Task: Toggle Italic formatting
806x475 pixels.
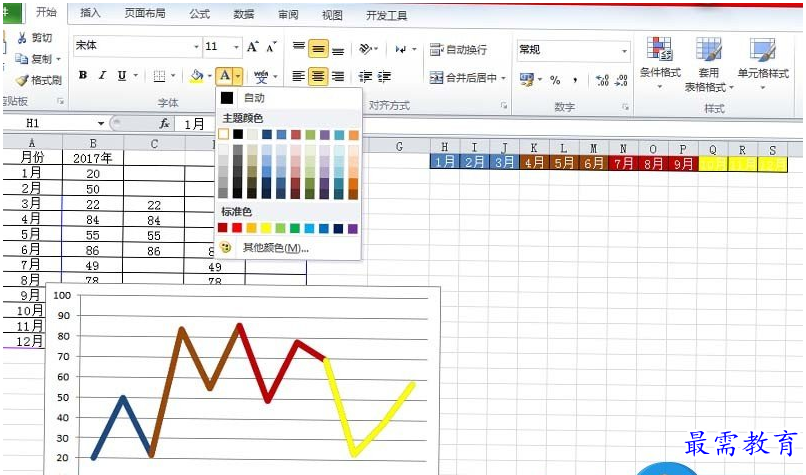Action: [102, 76]
